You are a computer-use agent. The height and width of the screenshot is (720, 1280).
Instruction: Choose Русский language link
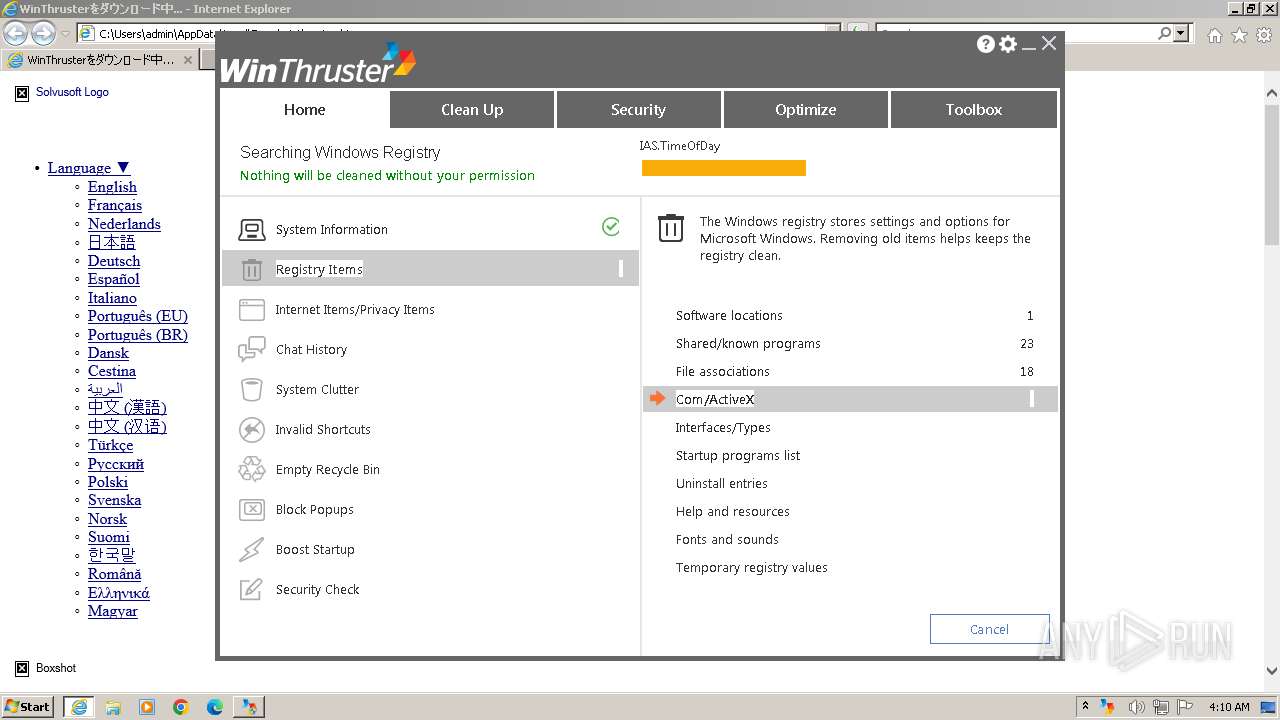[x=116, y=464]
